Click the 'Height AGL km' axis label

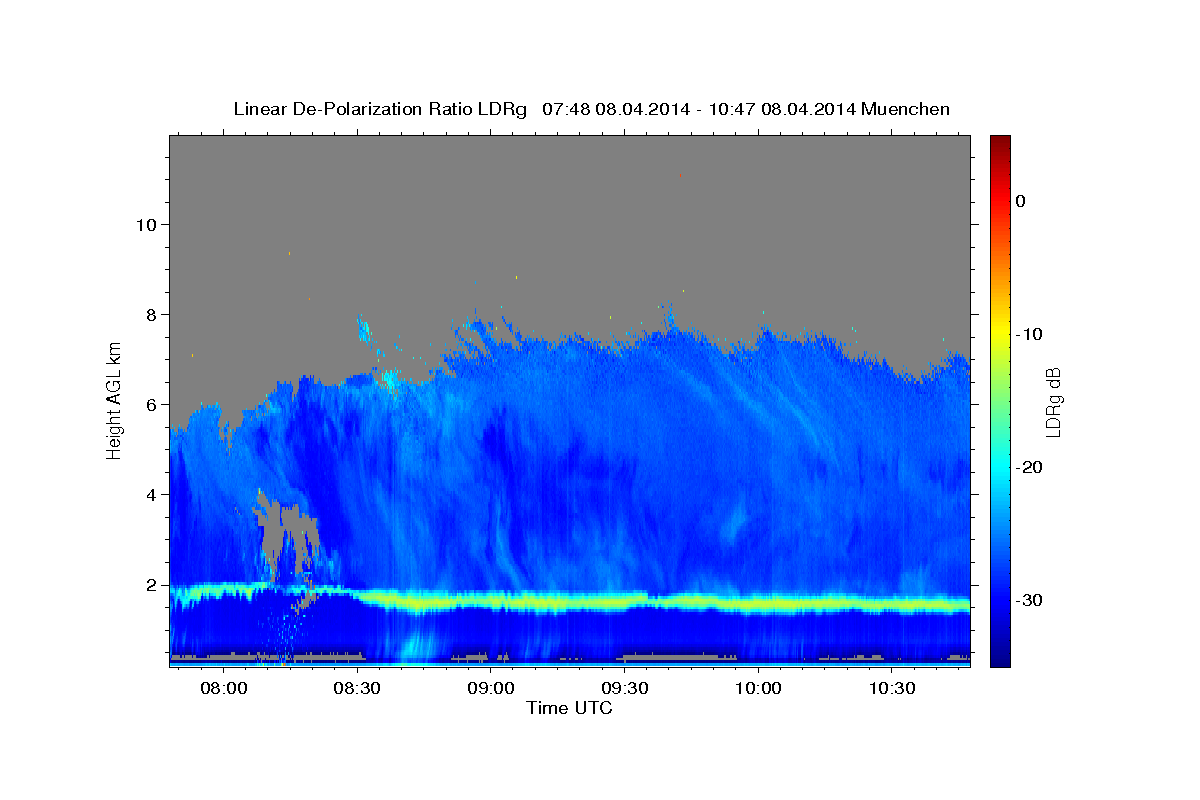click(x=114, y=399)
